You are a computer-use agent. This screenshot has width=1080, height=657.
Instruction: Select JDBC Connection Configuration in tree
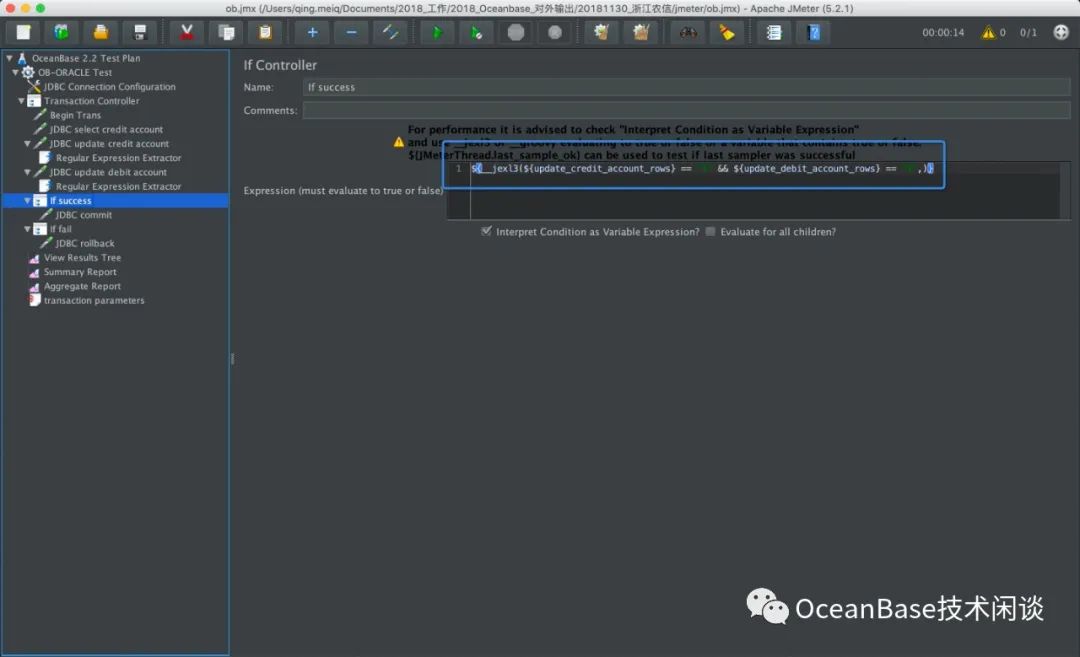[109, 87]
